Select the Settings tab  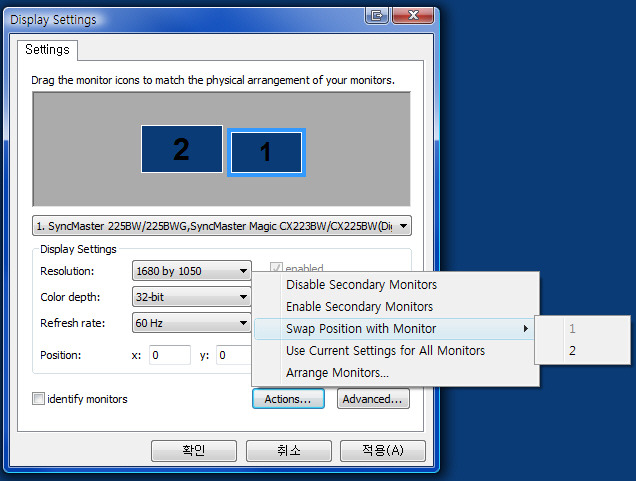(x=47, y=50)
